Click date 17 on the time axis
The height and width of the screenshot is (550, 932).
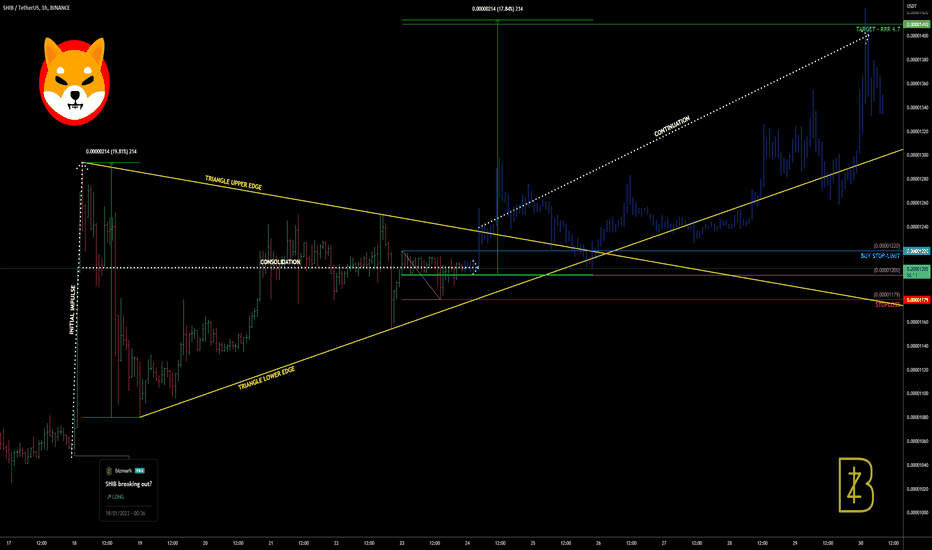pyautogui.click(x=8, y=543)
